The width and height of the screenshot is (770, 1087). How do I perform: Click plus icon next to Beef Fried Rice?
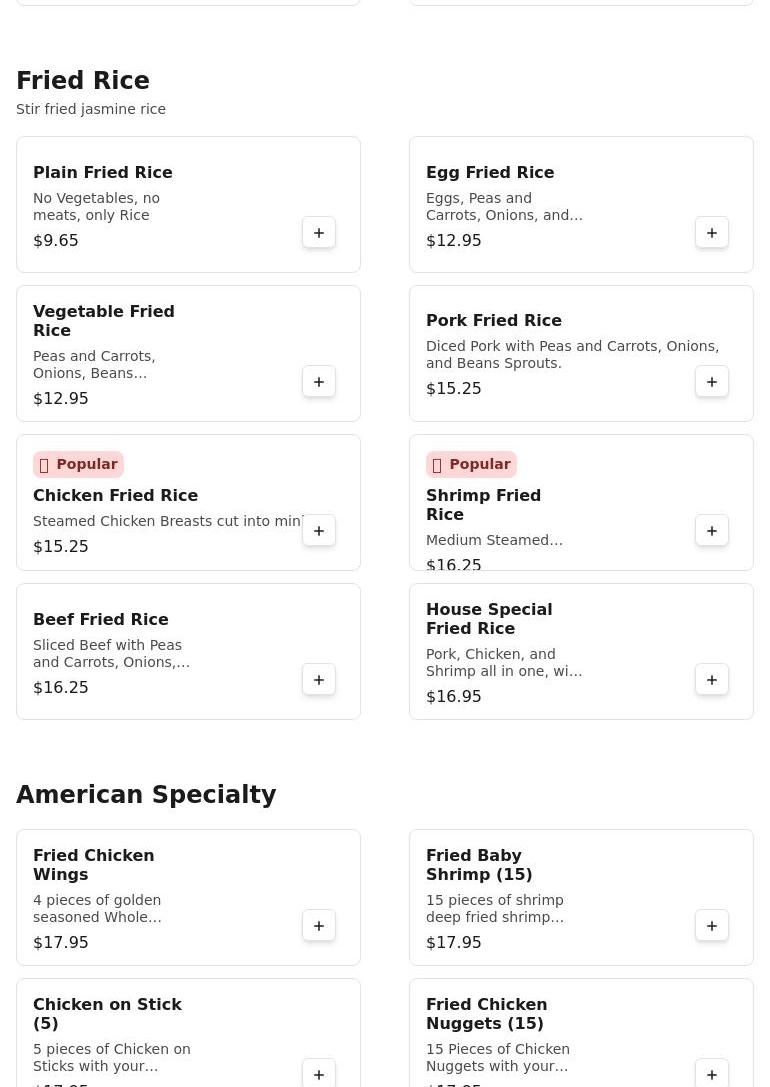[x=319, y=680]
